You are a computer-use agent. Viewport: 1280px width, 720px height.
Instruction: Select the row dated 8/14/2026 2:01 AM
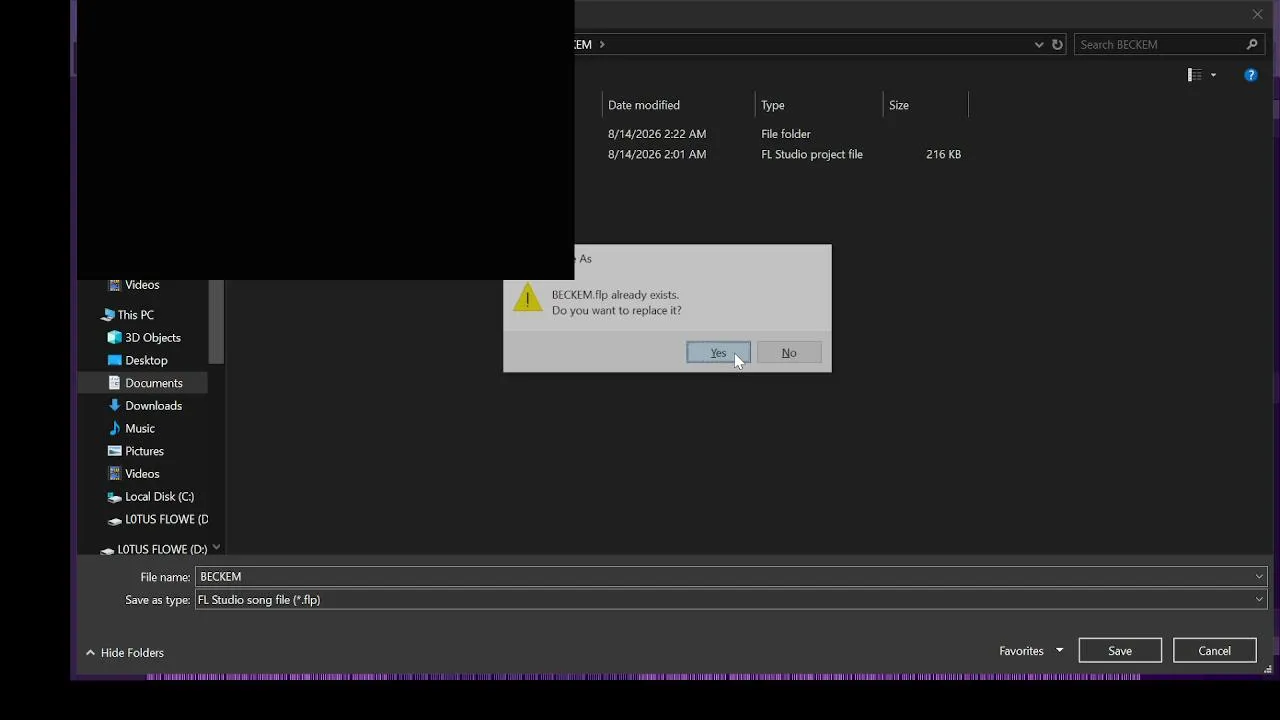pos(657,155)
